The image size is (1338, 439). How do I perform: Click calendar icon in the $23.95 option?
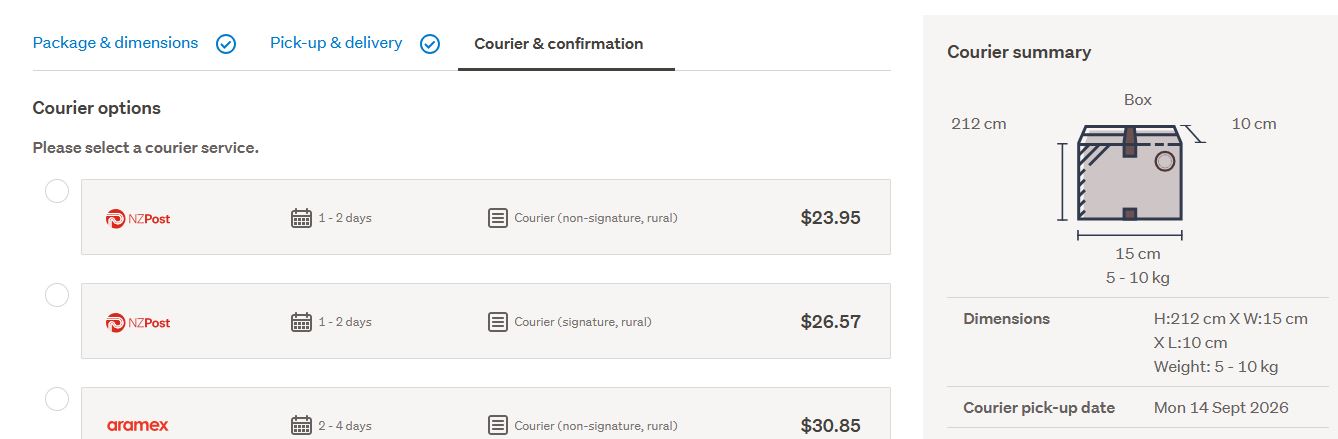pyautogui.click(x=301, y=218)
